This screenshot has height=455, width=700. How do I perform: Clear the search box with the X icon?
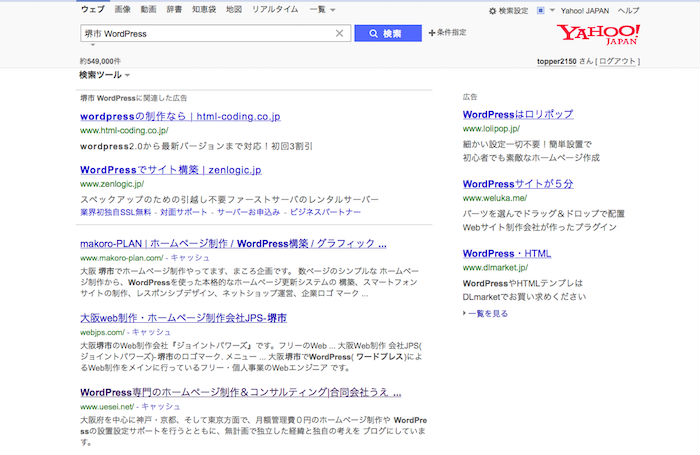tap(339, 33)
